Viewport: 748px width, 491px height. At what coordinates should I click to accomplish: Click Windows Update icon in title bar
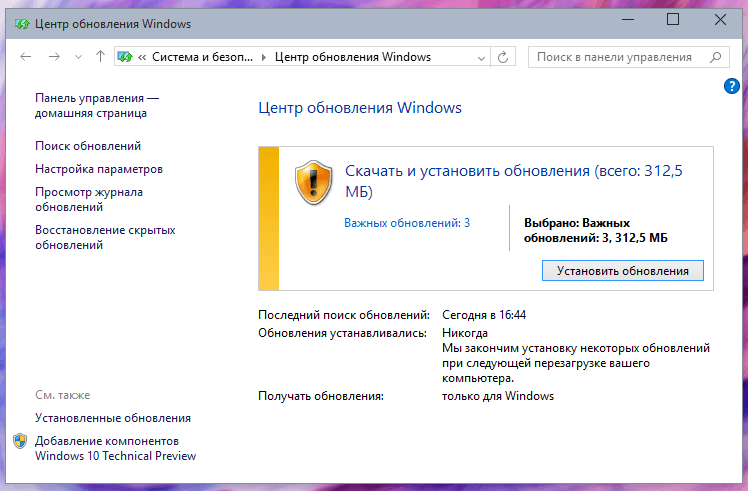21,24
